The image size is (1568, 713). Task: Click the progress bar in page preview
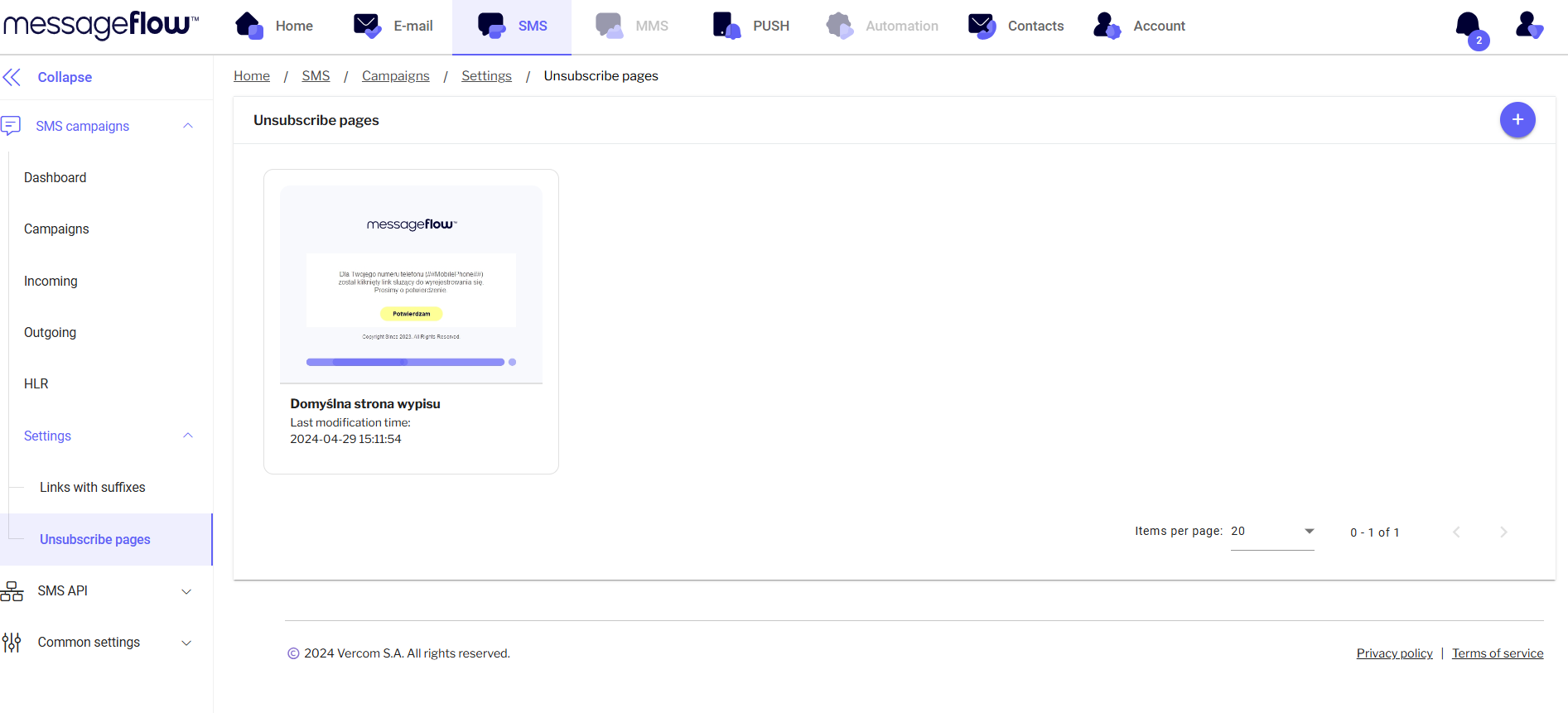pos(405,362)
